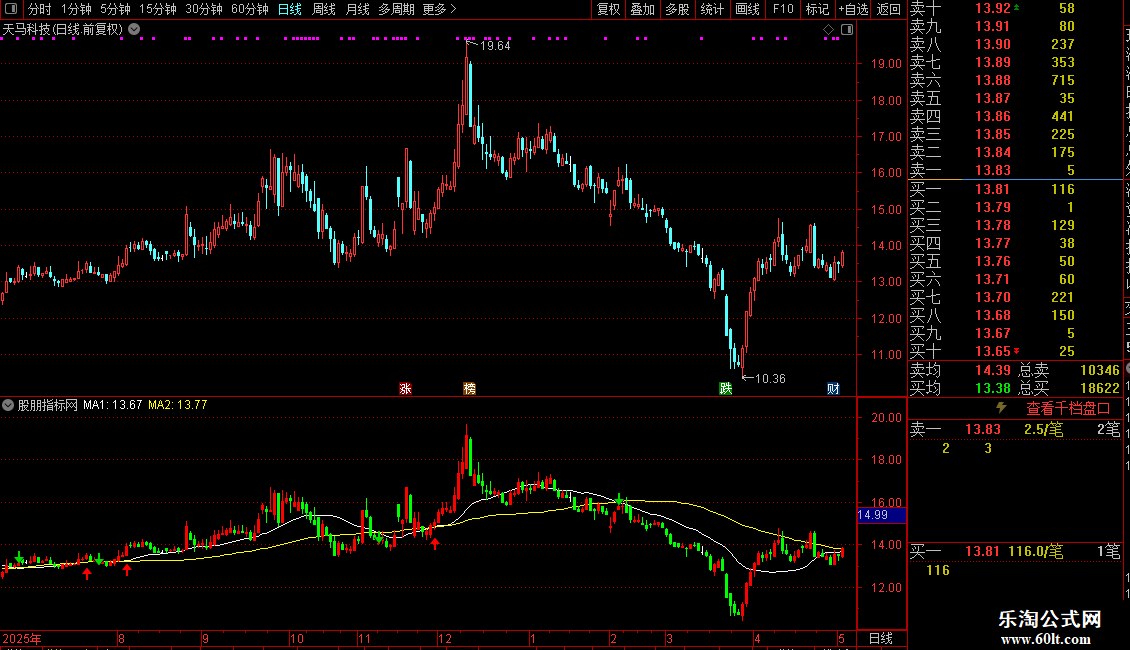The image size is (1130, 650).
Task: Toggle the left panel layout icon
Action: click(11, 9)
